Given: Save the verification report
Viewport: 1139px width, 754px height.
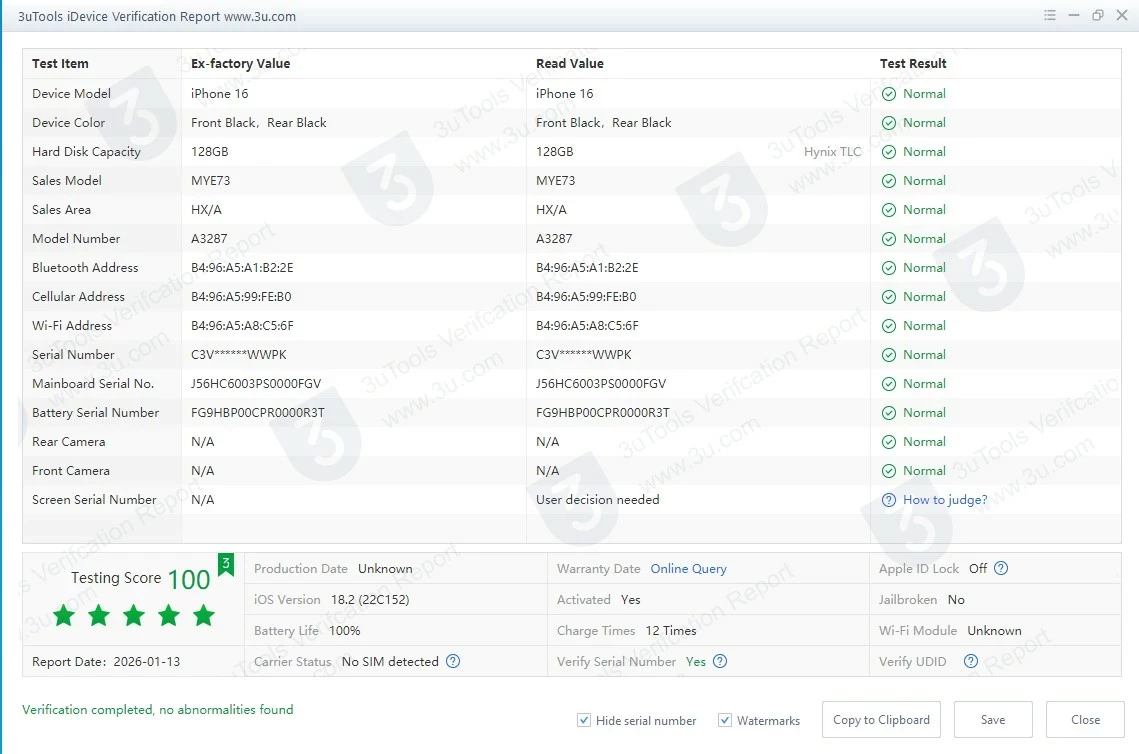Looking at the screenshot, I should pyautogui.click(x=993, y=720).
